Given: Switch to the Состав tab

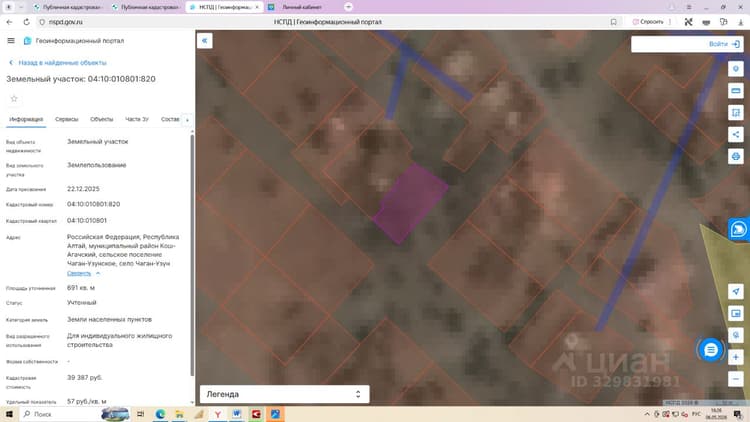Looking at the screenshot, I should [170, 119].
